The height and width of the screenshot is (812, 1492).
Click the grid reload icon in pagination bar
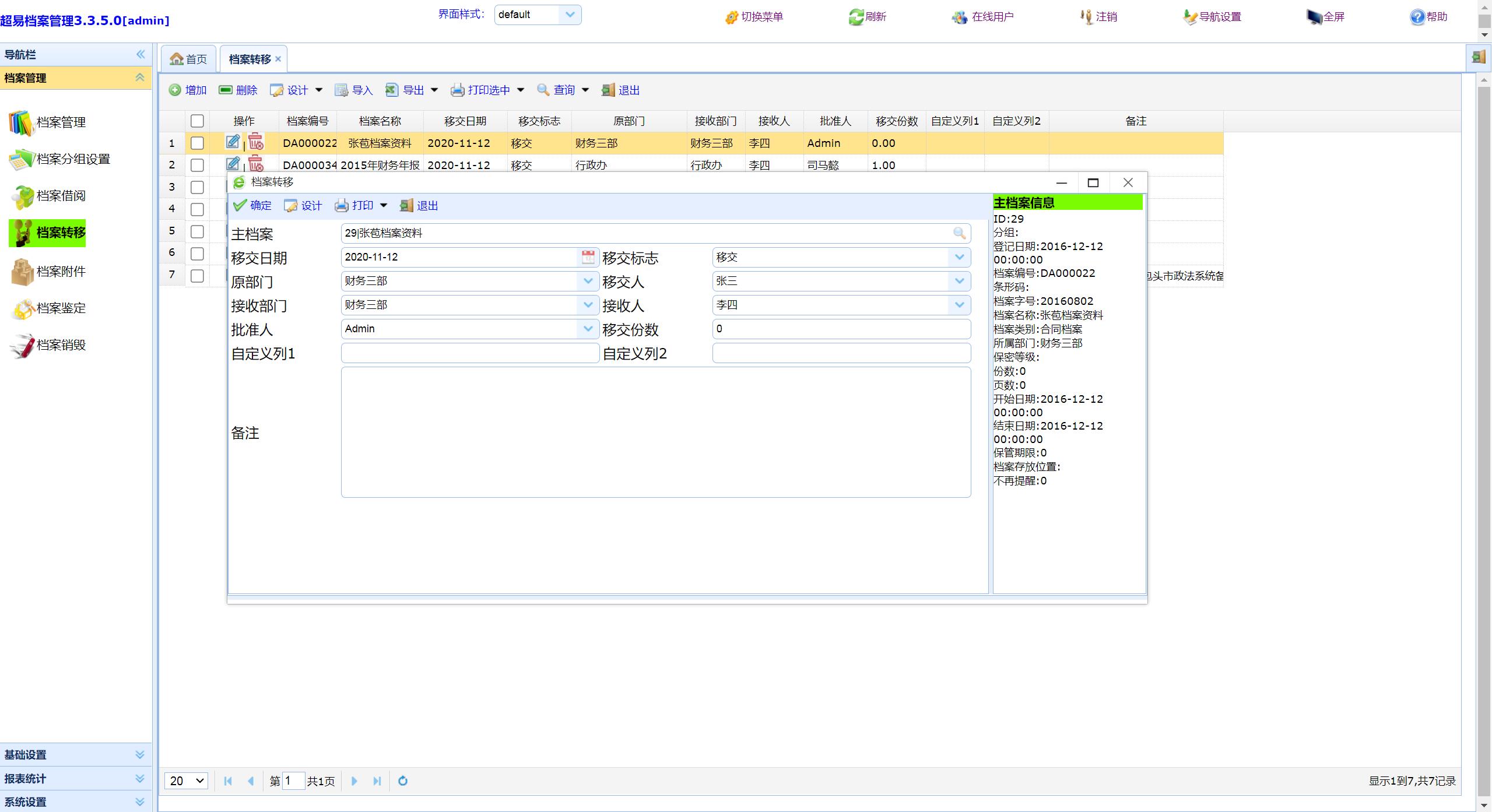[402, 781]
